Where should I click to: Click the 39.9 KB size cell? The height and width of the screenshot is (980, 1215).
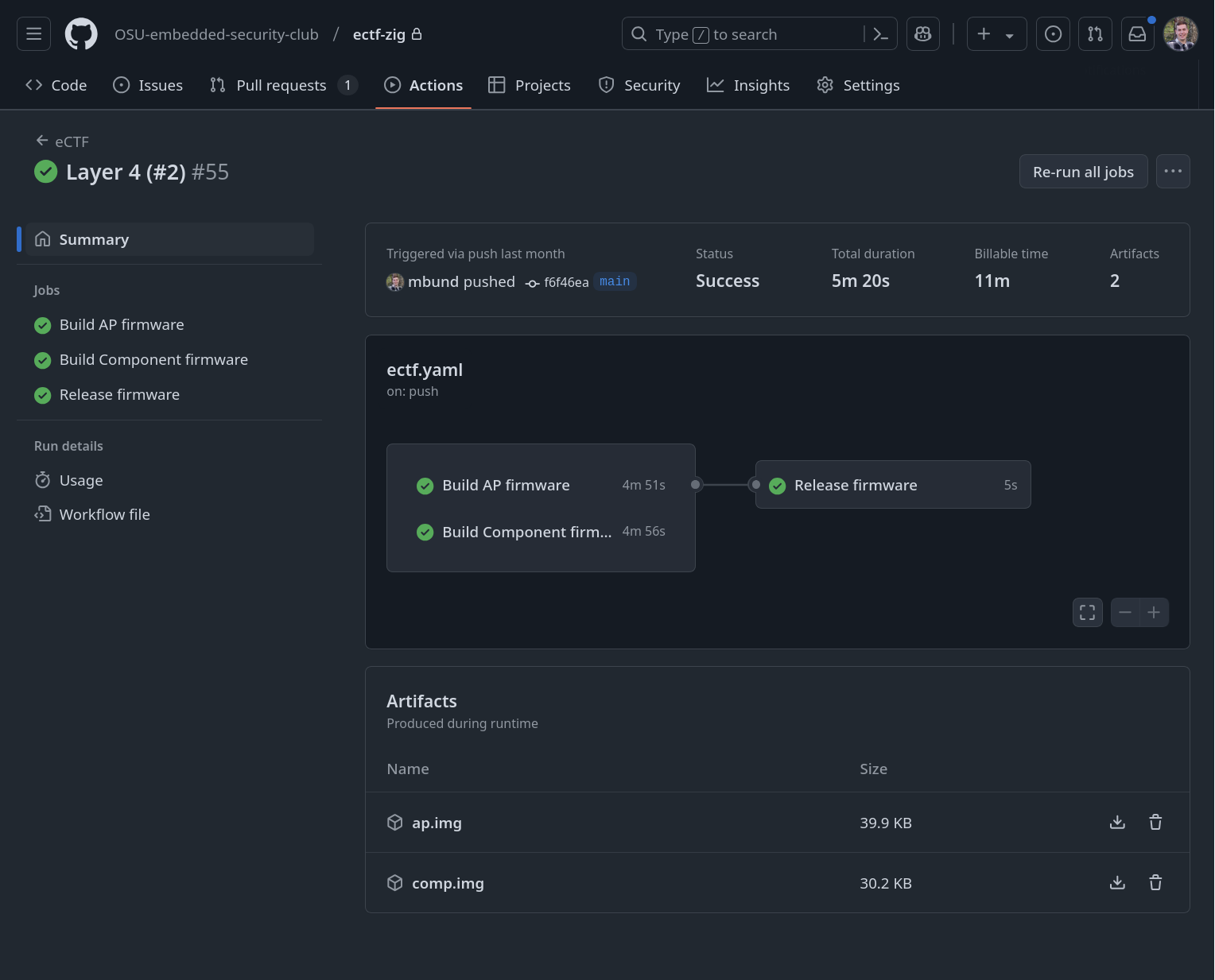coord(886,823)
